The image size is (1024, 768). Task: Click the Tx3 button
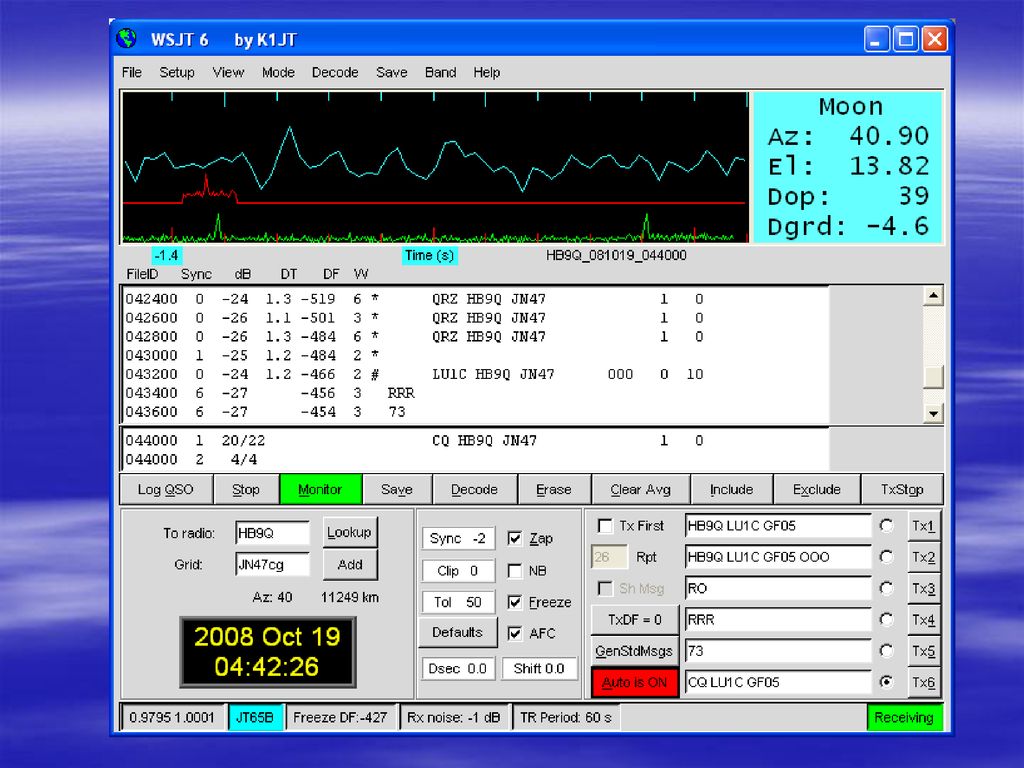click(x=923, y=588)
